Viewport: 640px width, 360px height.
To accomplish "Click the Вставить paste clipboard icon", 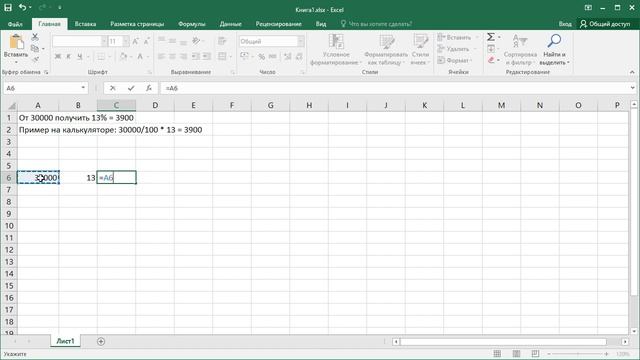I will [x=16, y=42].
